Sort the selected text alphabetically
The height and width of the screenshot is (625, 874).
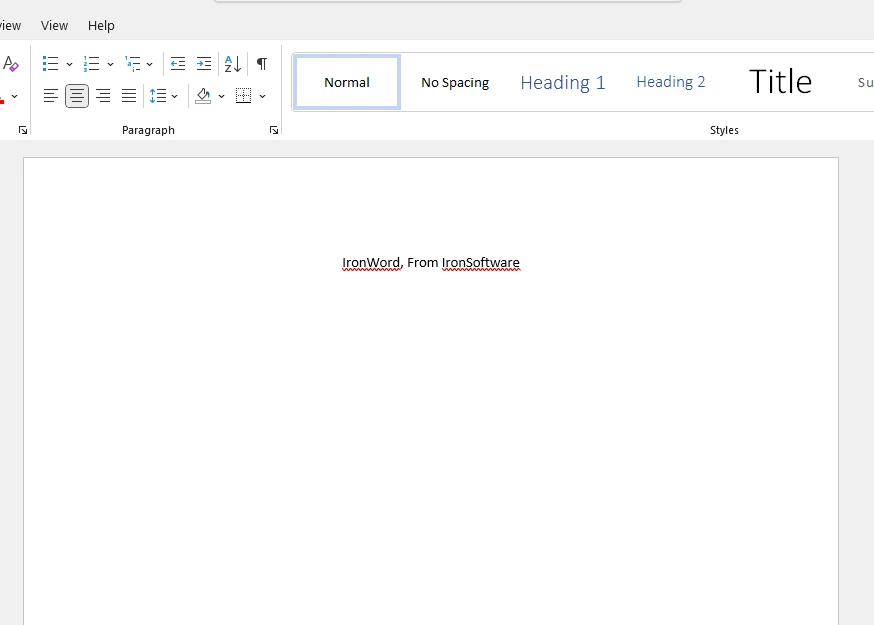(233, 64)
